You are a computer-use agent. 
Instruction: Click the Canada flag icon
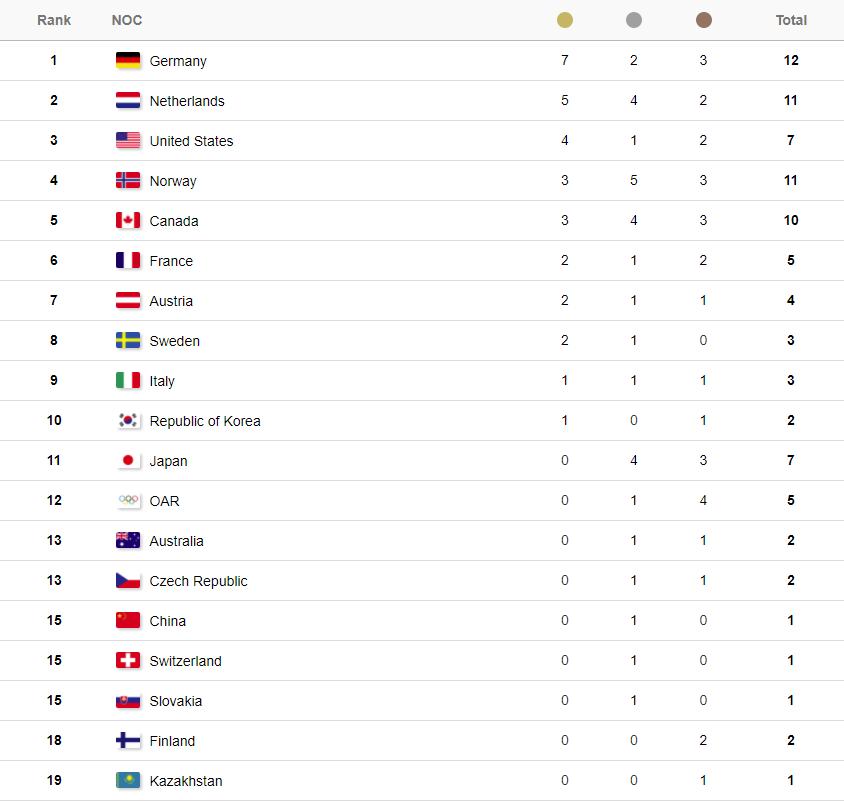point(128,221)
